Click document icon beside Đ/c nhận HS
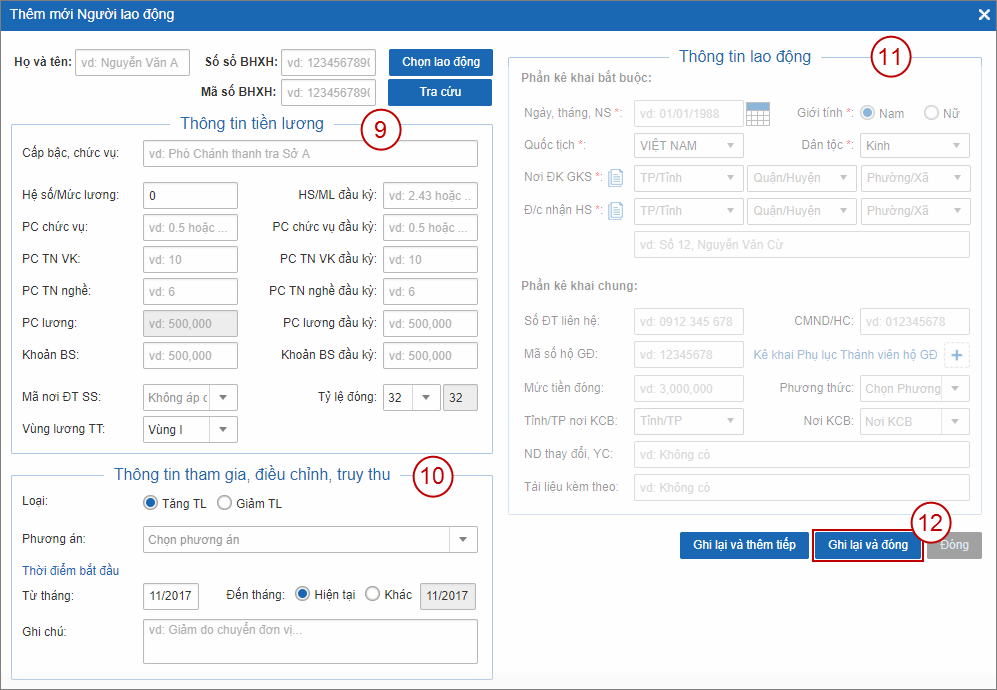Viewport: 997px width, 690px height. 616,211
